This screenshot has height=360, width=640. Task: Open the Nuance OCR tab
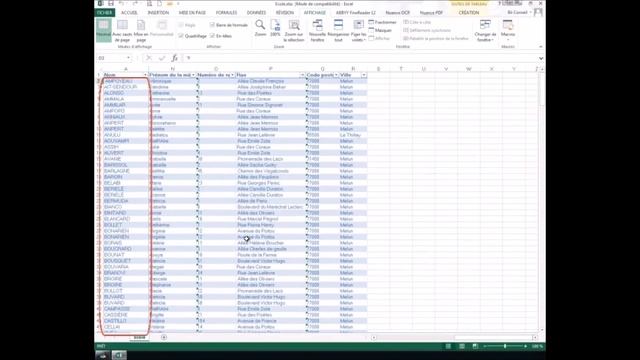(398, 13)
